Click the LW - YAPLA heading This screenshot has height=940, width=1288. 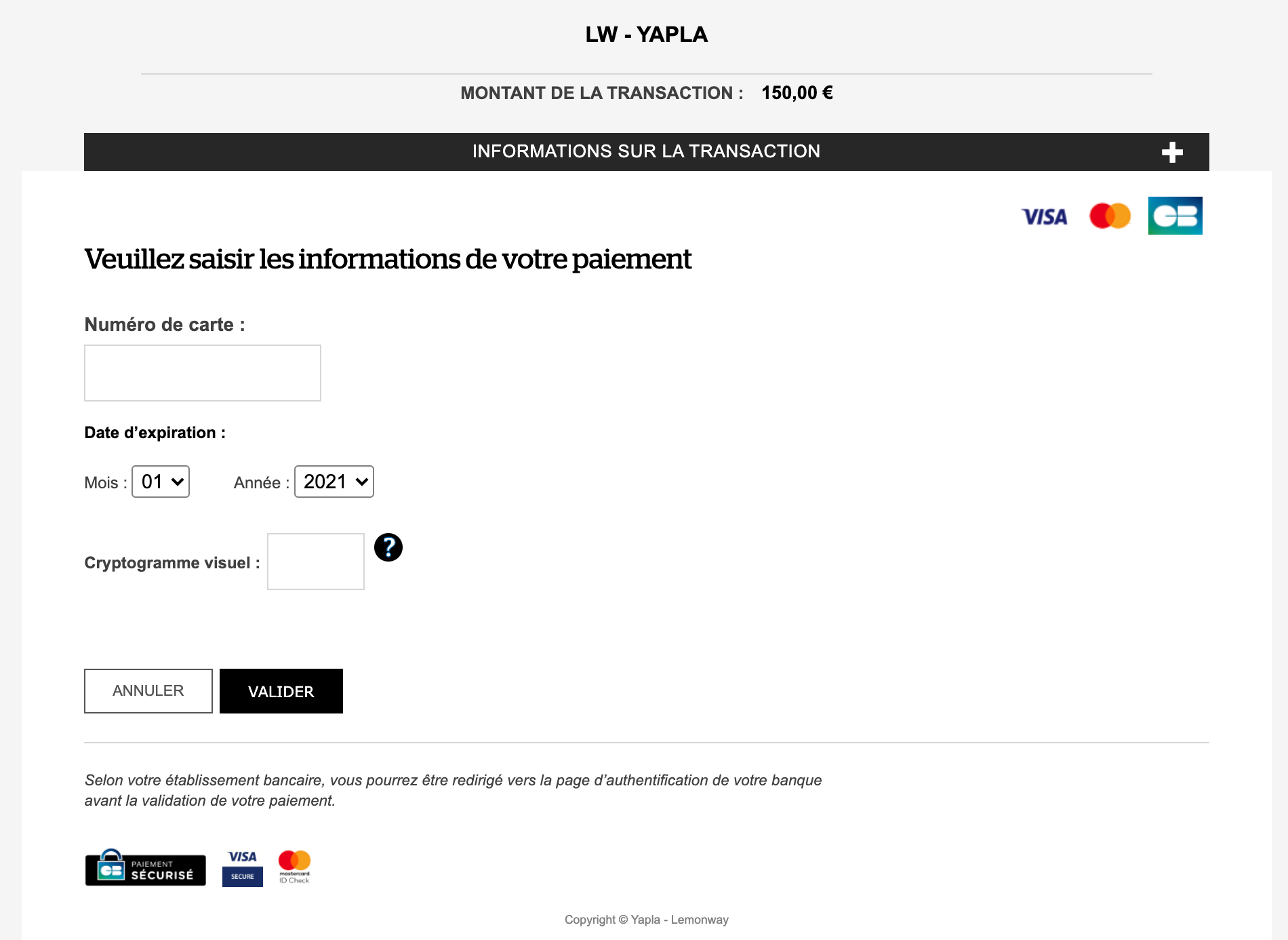tap(647, 35)
